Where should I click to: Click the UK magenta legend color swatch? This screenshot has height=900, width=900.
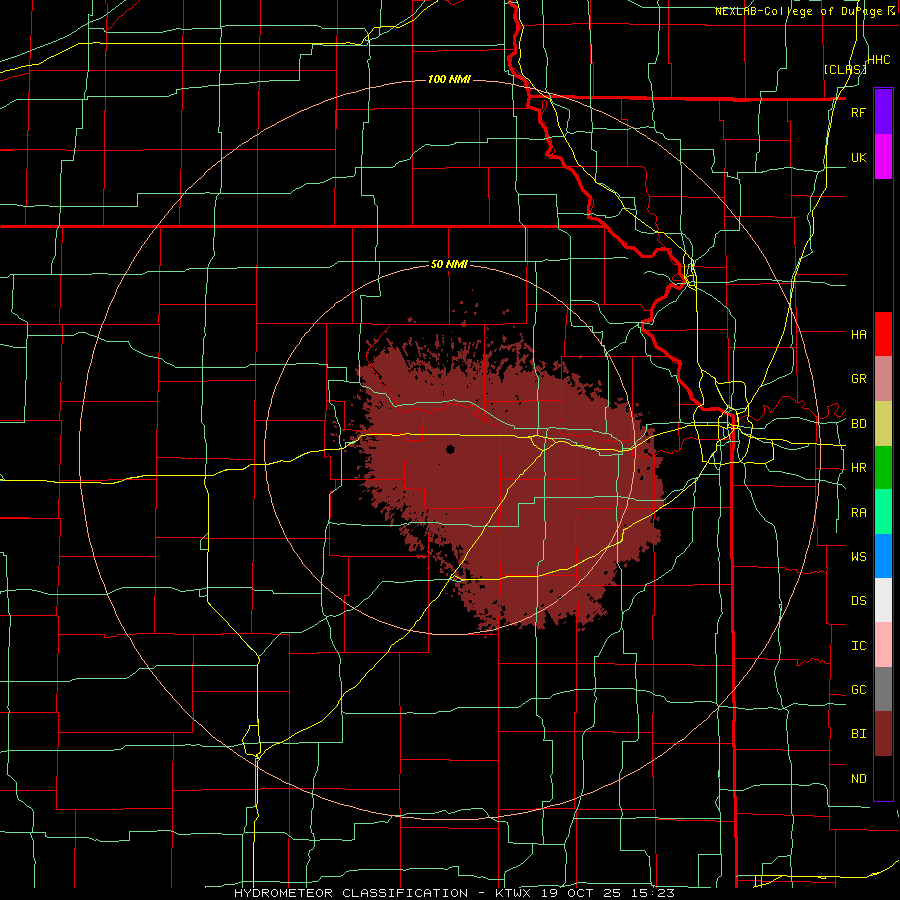[883, 157]
